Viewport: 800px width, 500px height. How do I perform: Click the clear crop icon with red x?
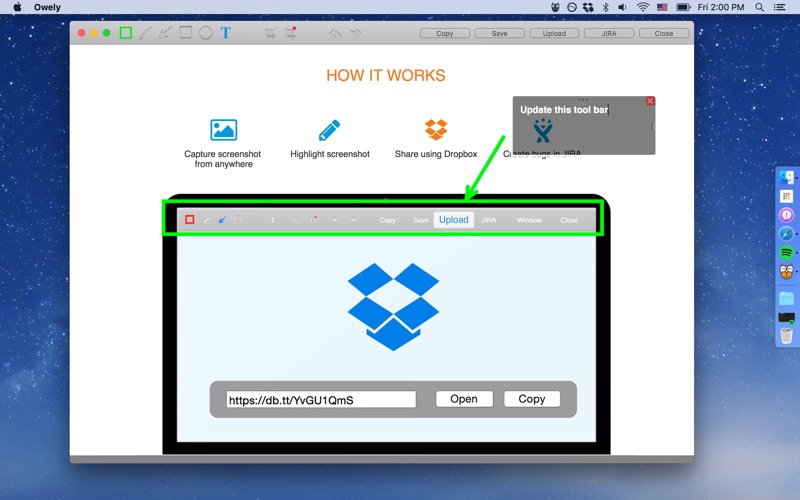(291, 33)
